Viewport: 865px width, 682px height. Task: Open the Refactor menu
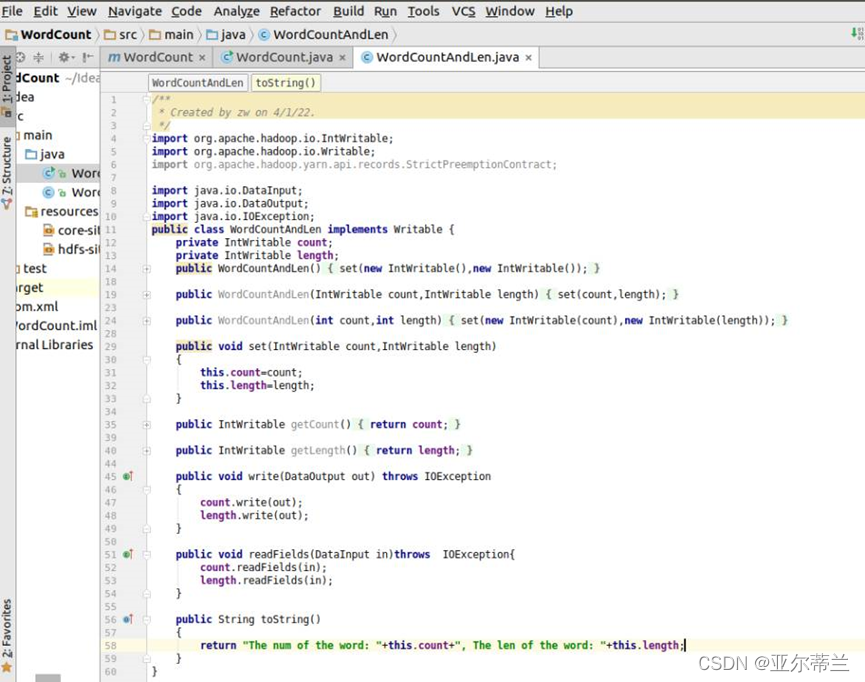(295, 11)
